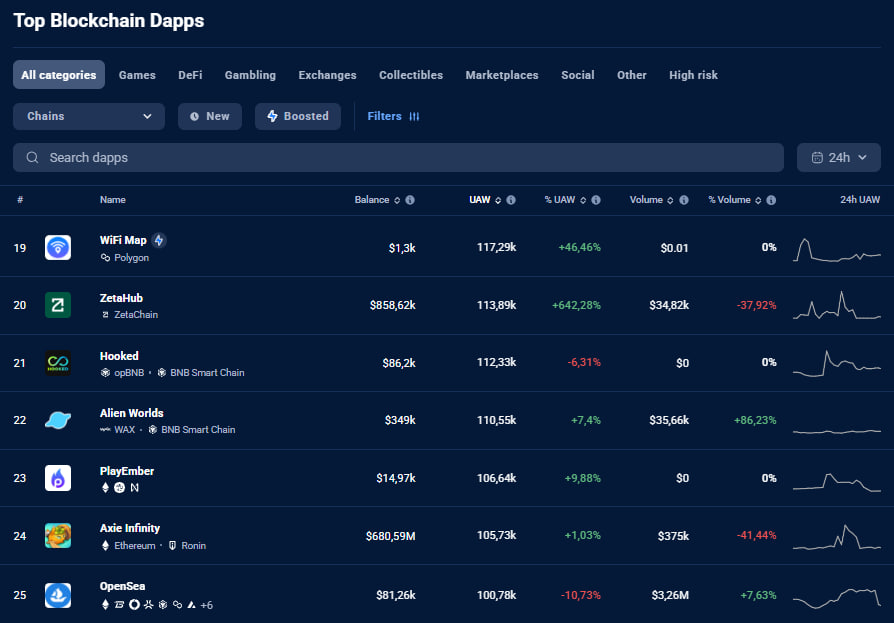Open the 24h time range dropdown
894x623 pixels.
pos(839,157)
